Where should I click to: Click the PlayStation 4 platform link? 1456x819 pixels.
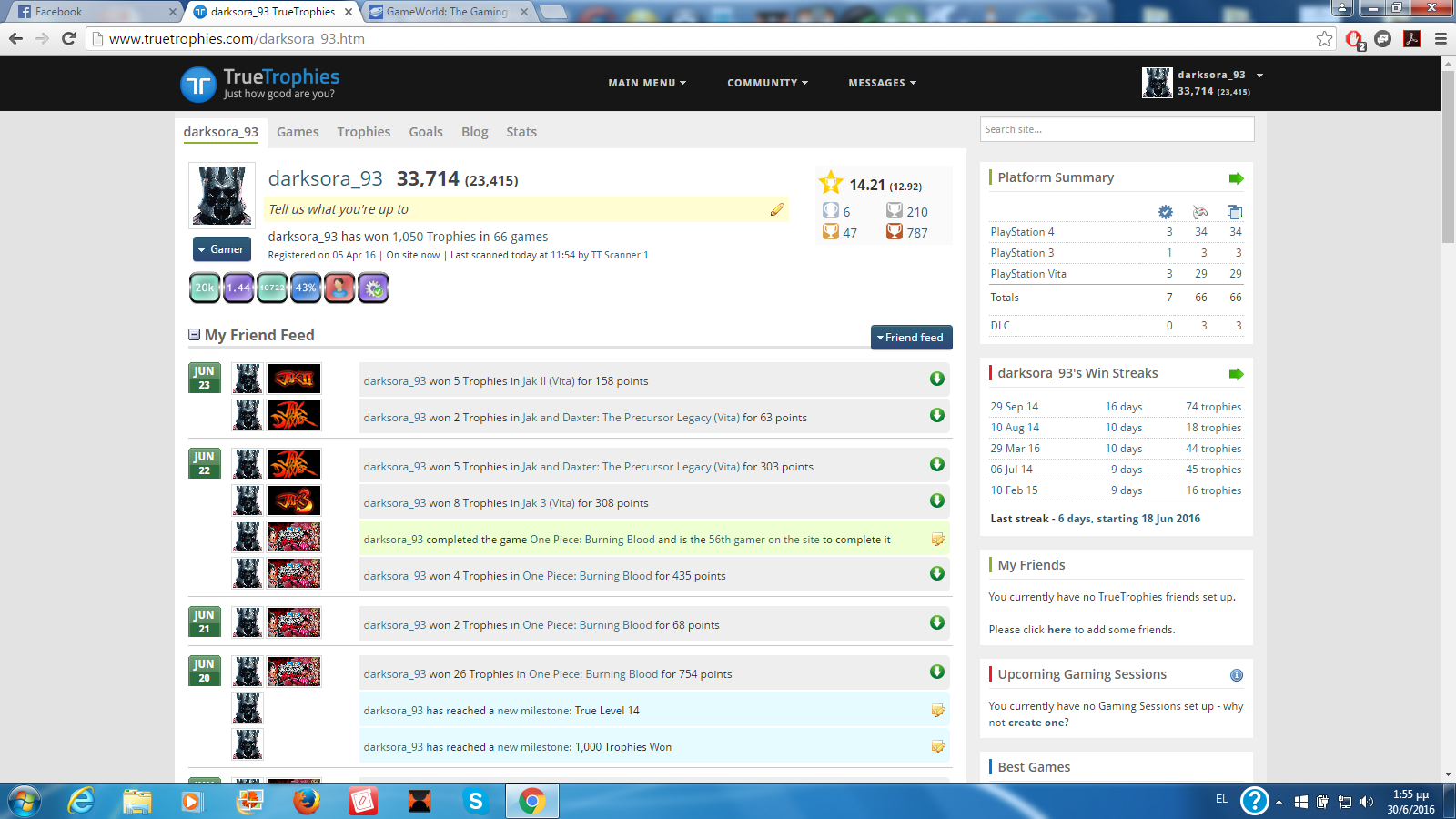pyautogui.click(x=1022, y=232)
